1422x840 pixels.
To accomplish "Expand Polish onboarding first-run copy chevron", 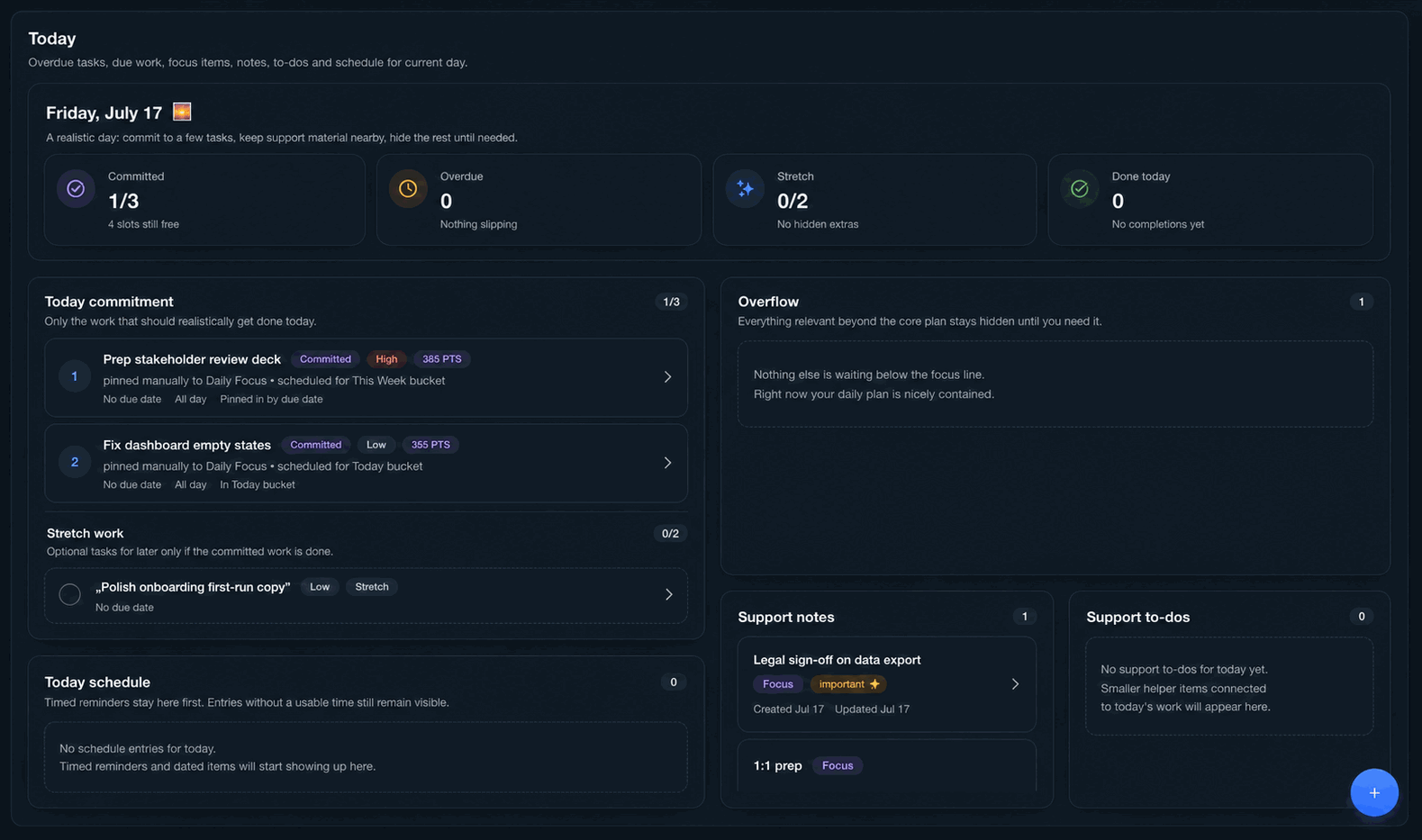I will coord(668,594).
